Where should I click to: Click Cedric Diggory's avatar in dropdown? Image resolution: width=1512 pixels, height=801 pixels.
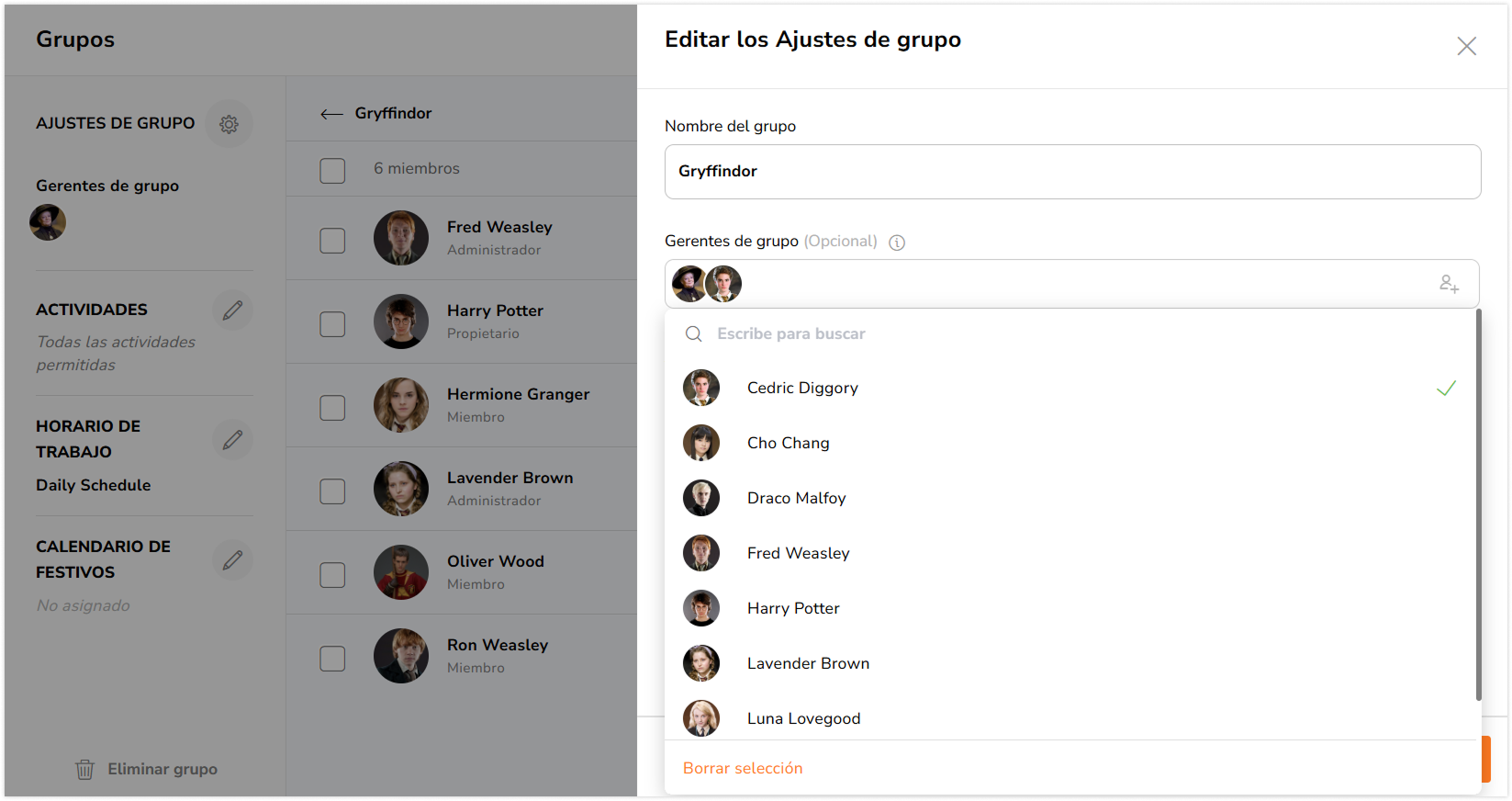click(701, 388)
